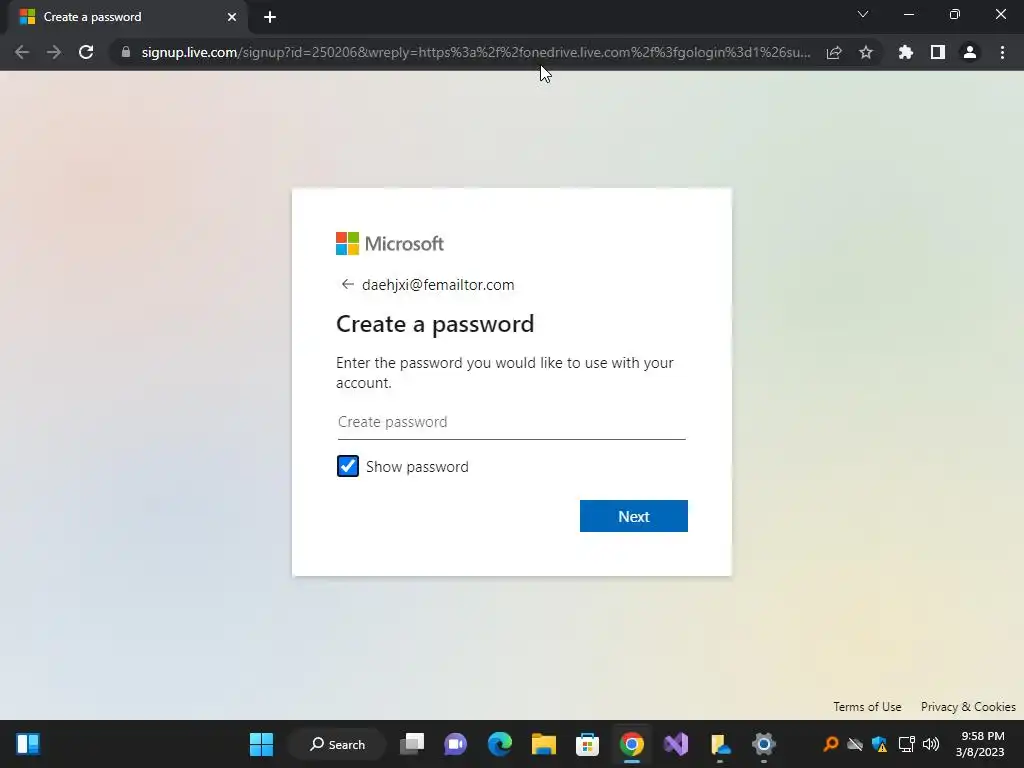Share this page from the address bar
Screen dimensions: 1024x768
coord(834,52)
